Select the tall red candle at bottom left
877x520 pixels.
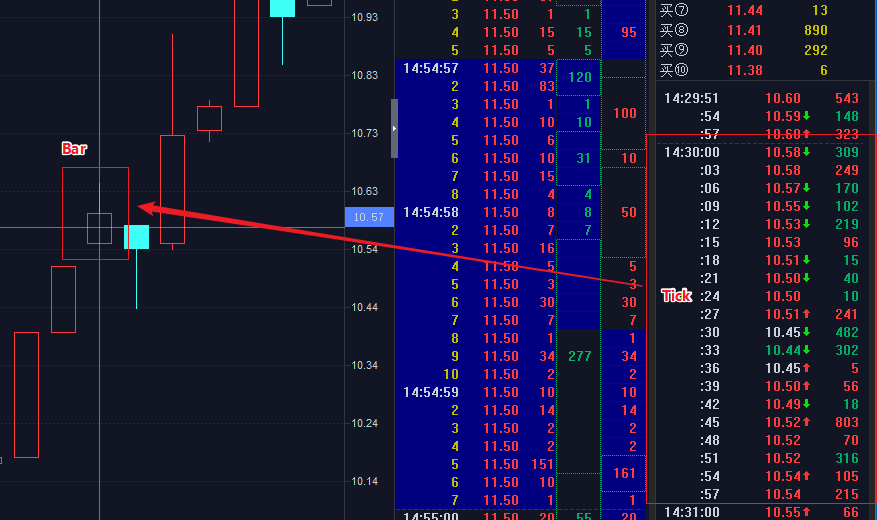26,394
